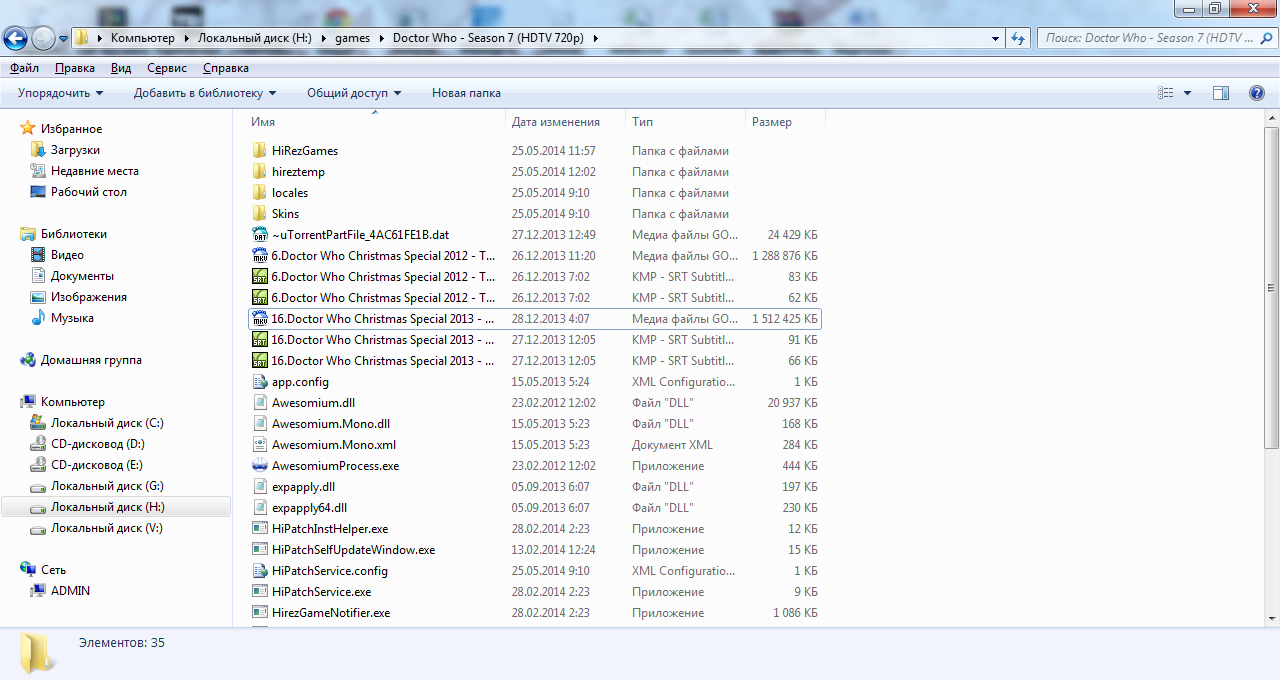Click the HiPatchInstHelper.exe icon

click(260, 529)
